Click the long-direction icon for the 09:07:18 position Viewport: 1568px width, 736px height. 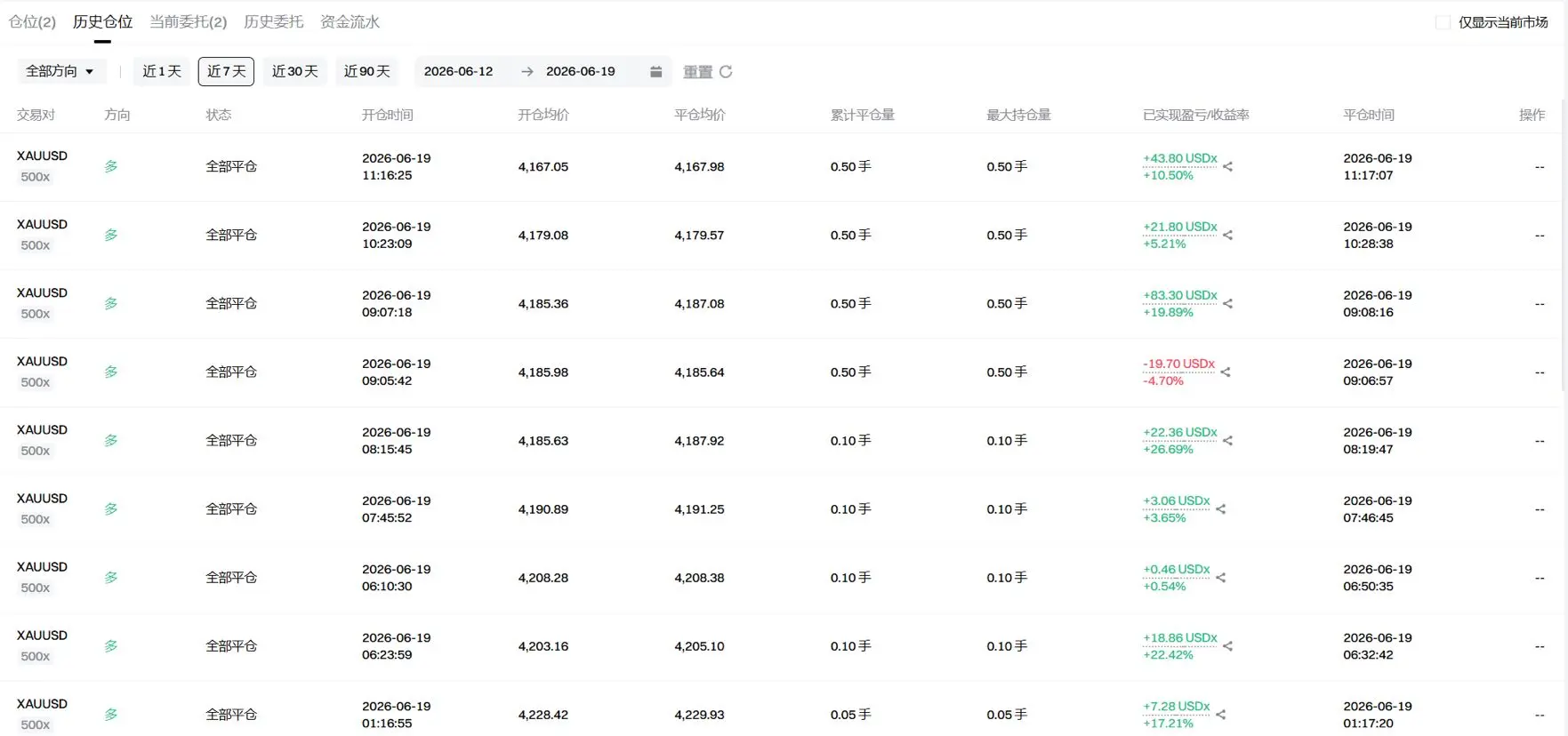click(x=111, y=303)
